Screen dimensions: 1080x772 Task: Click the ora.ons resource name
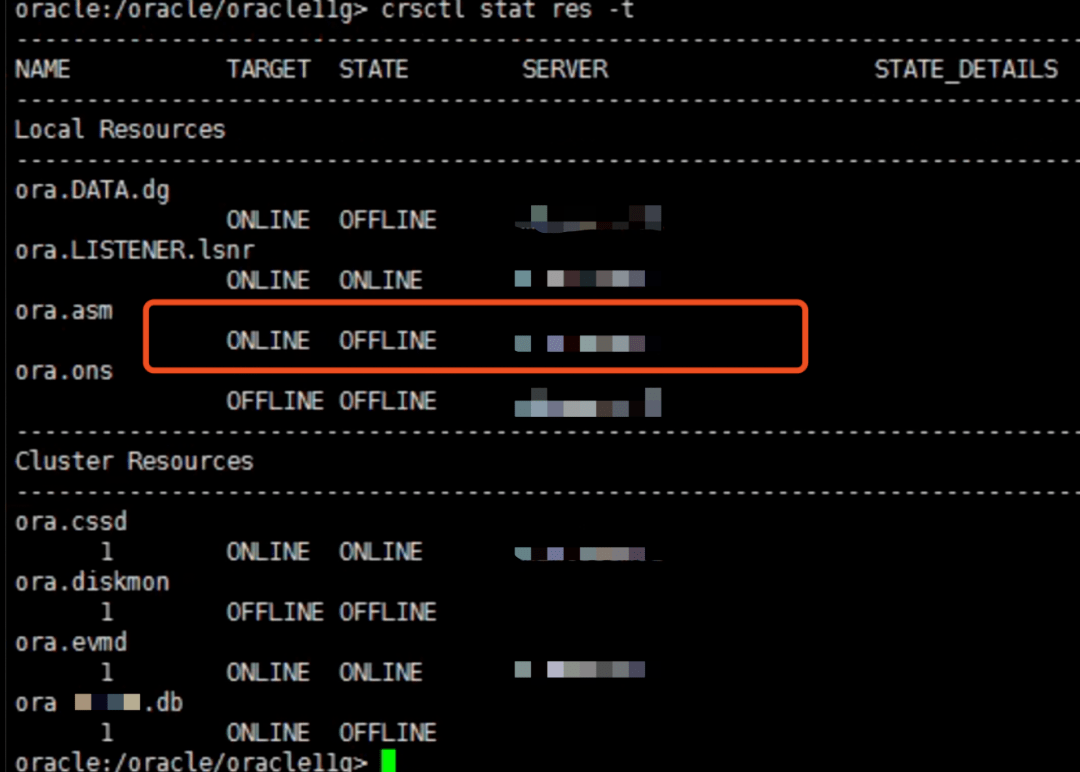[64, 371]
